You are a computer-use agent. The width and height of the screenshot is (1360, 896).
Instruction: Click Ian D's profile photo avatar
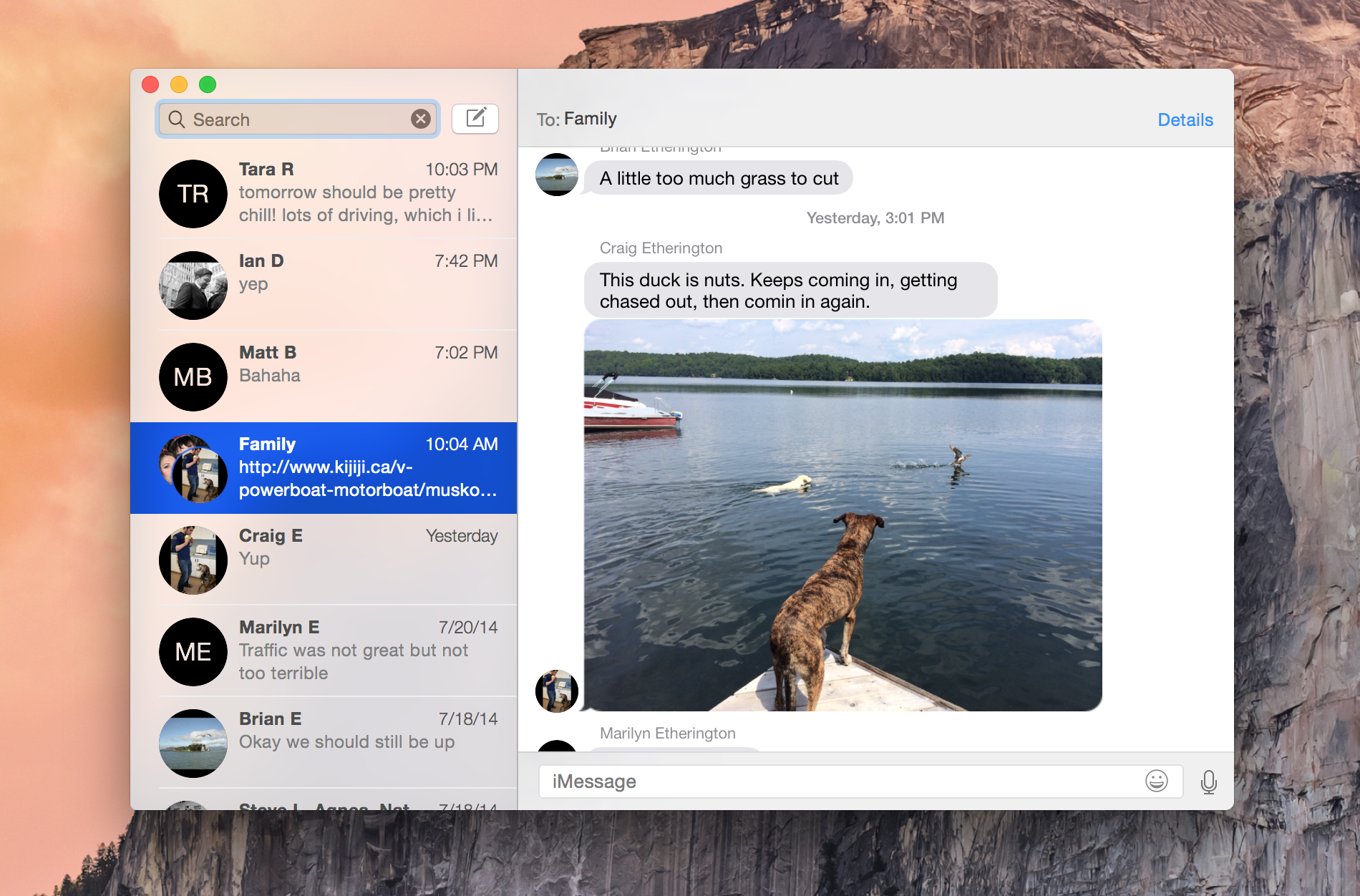[193, 286]
